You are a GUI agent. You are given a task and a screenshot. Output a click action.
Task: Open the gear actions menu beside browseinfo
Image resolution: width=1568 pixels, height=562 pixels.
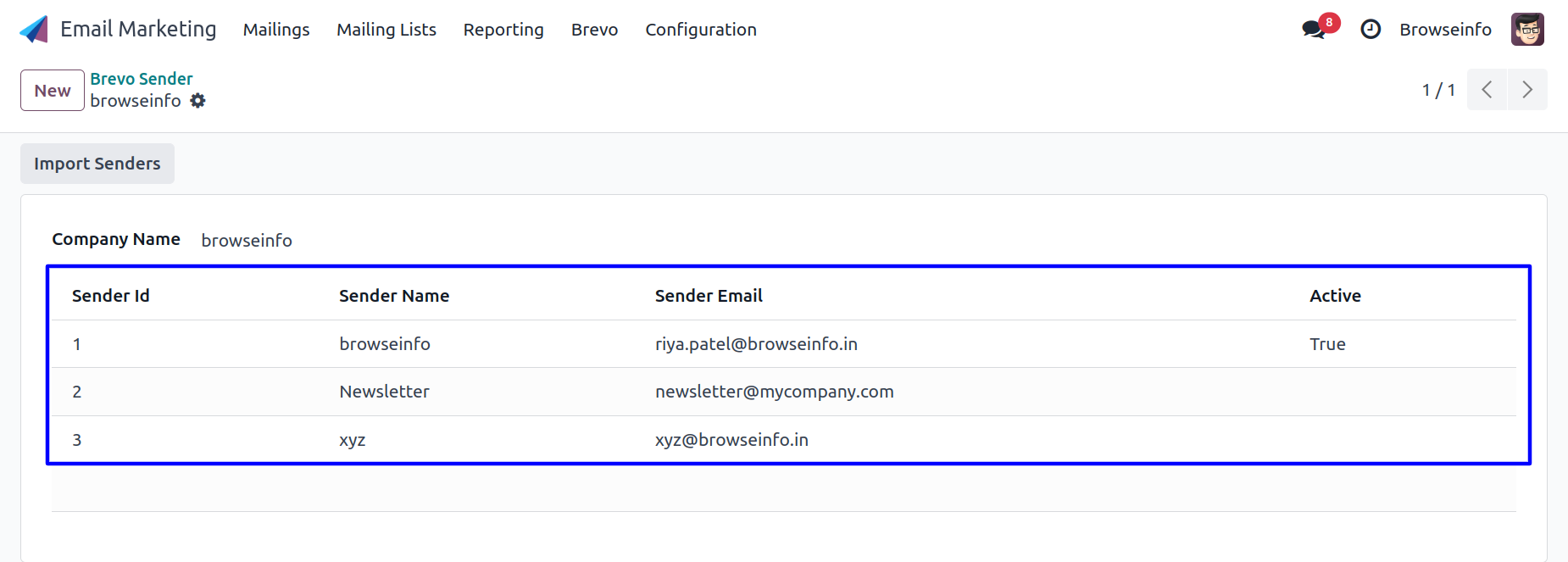click(197, 101)
